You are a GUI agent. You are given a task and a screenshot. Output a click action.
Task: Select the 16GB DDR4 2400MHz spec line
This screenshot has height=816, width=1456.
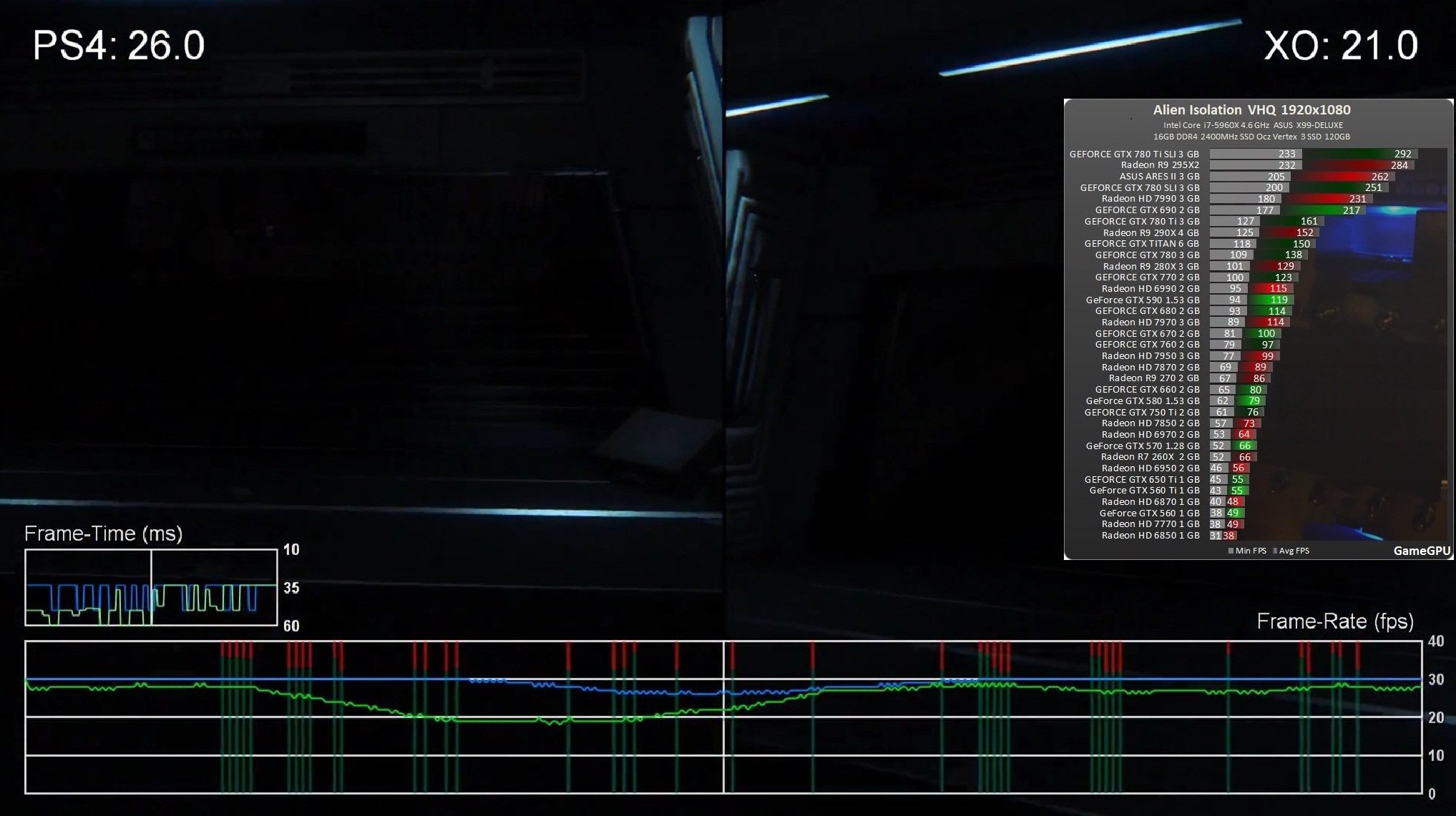[x=1251, y=137]
